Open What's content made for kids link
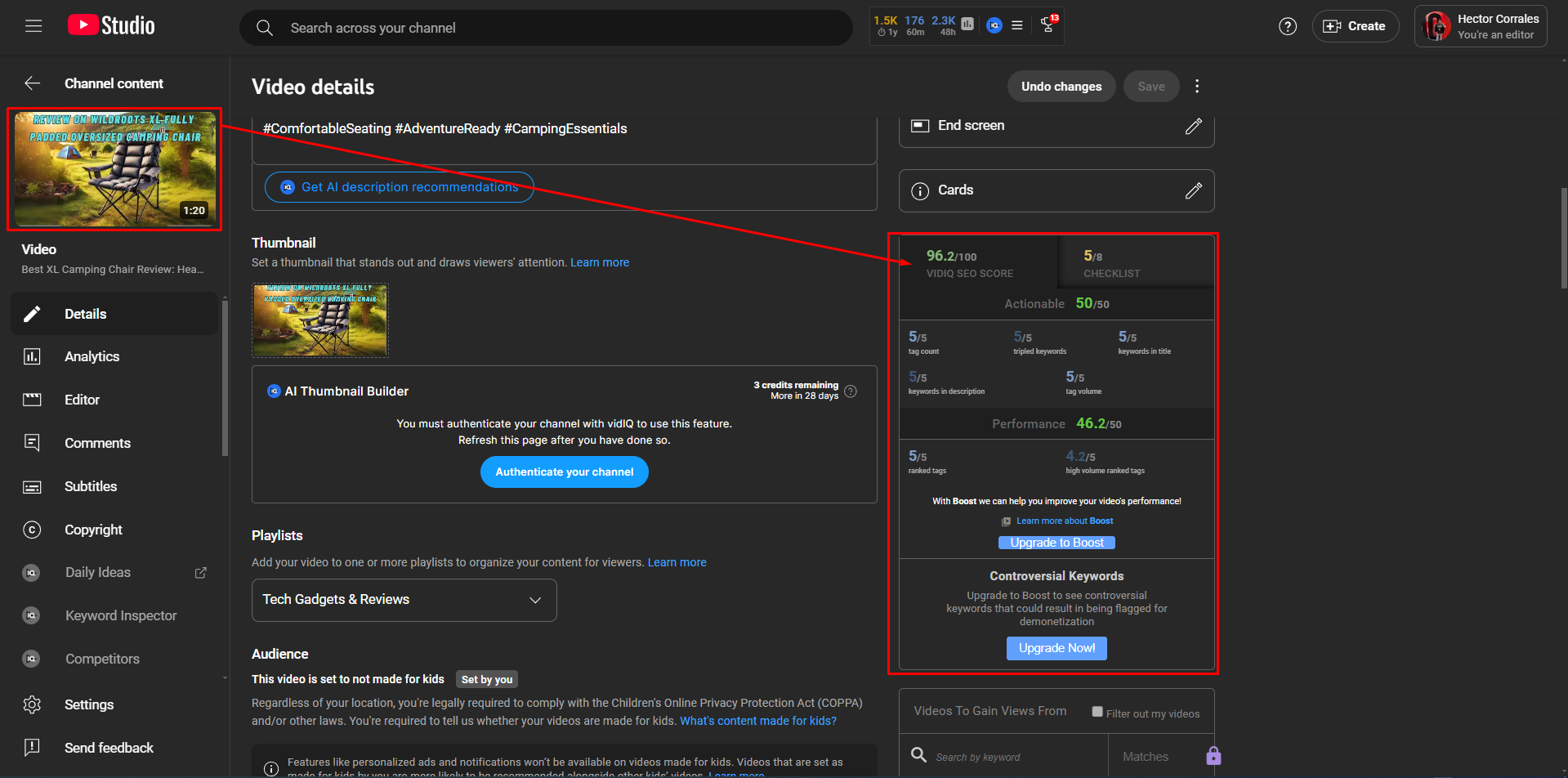 [758, 721]
